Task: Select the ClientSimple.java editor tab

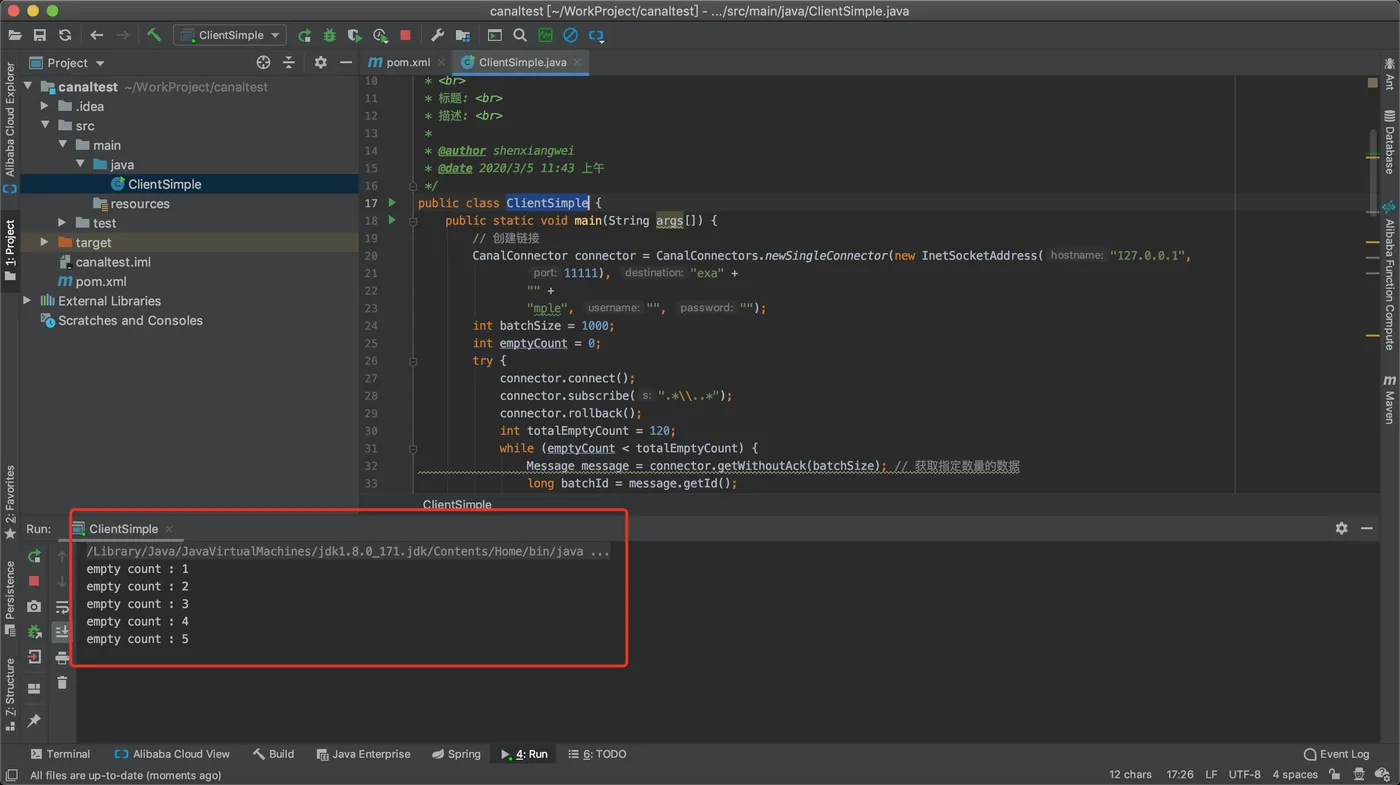Action: pyautogui.click(x=522, y=62)
